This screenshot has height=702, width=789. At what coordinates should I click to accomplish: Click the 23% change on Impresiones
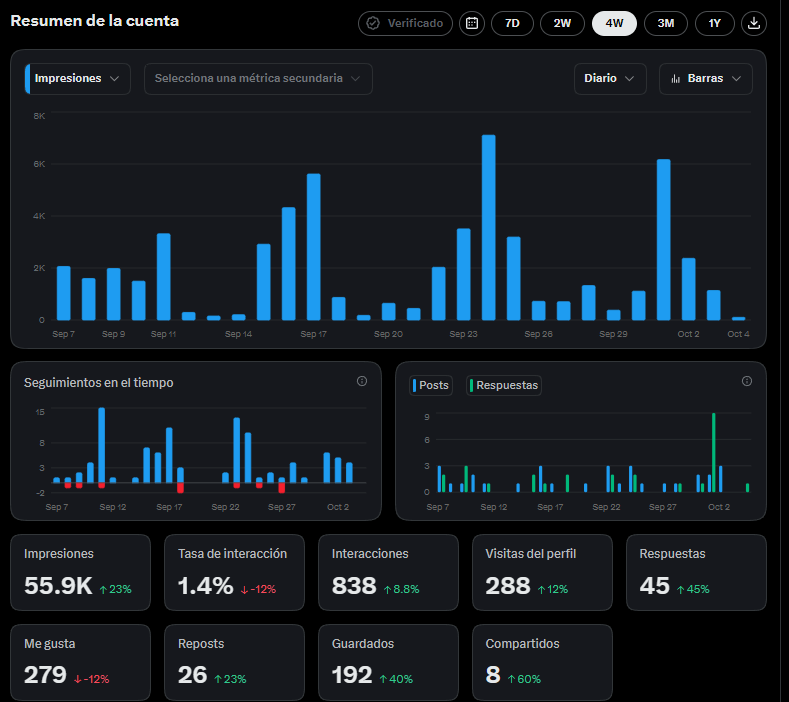[116, 589]
